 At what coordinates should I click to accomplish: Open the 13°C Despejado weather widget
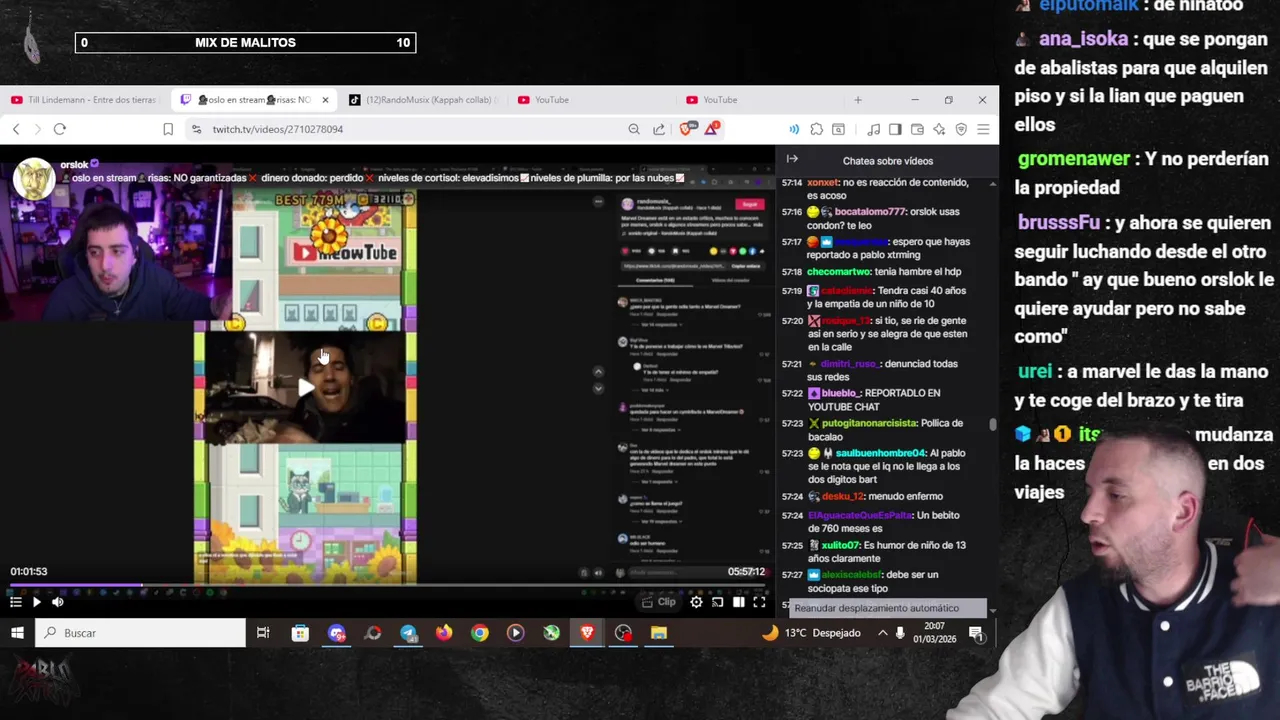(x=811, y=633)
